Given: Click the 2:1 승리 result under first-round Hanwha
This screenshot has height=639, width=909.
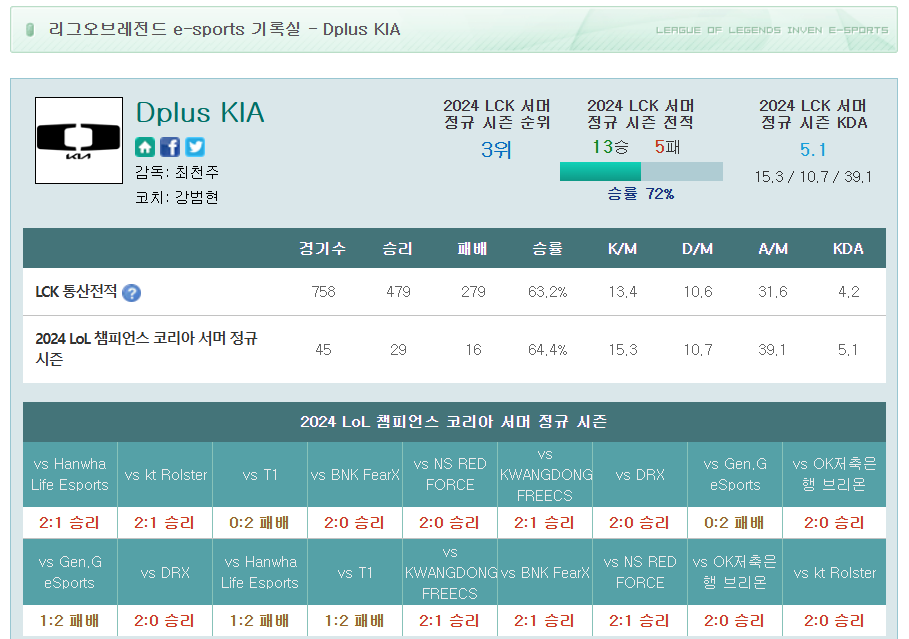Looking at the screenshot, I should click(x=70, y=523).
